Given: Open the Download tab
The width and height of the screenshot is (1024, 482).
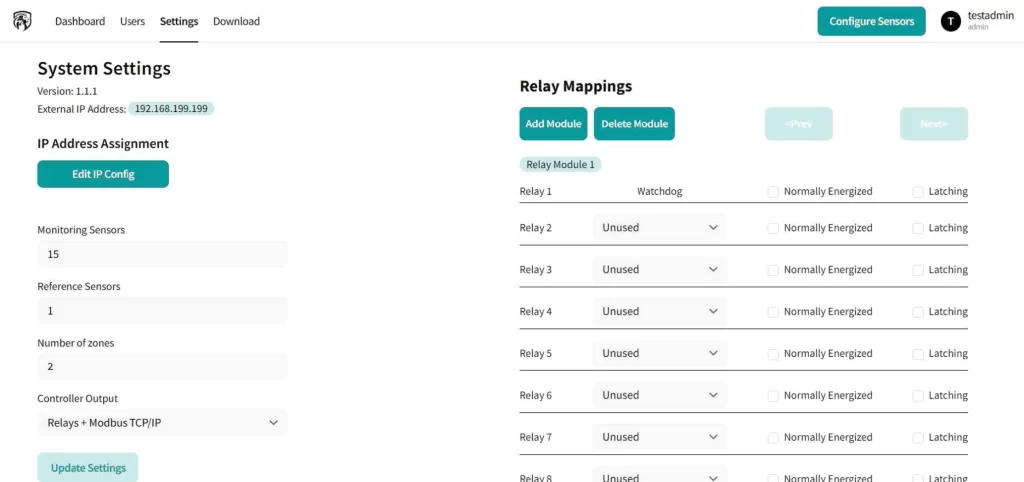Looking at the screenshot, I should [x=236, y=21].
